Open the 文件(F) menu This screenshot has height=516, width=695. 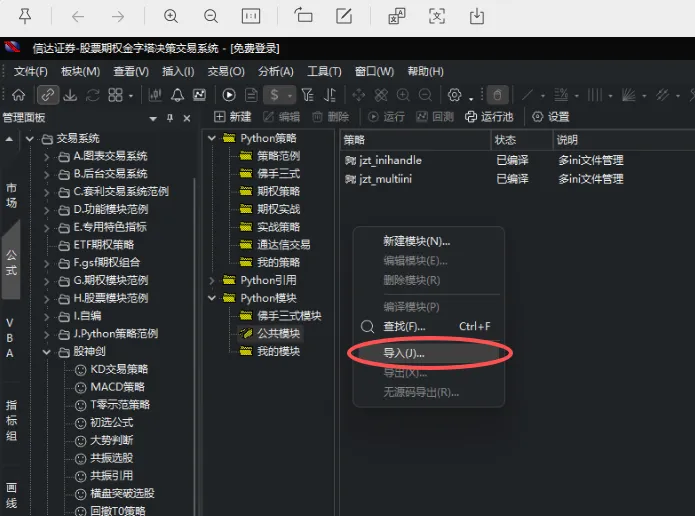[x=31, y=71]
